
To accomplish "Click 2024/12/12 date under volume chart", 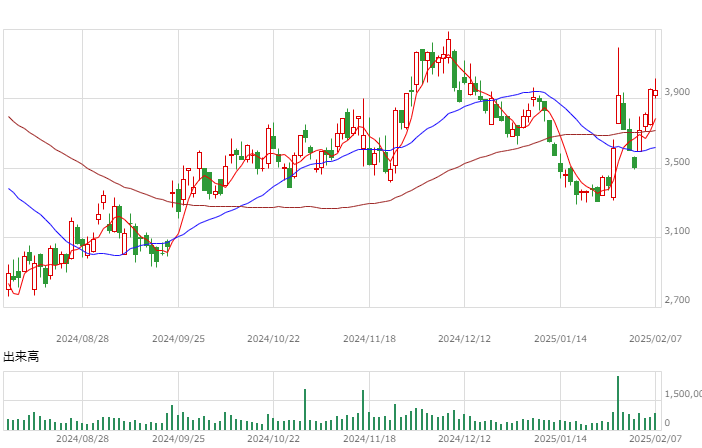I will pyautogui.click(x=464, y=439).
